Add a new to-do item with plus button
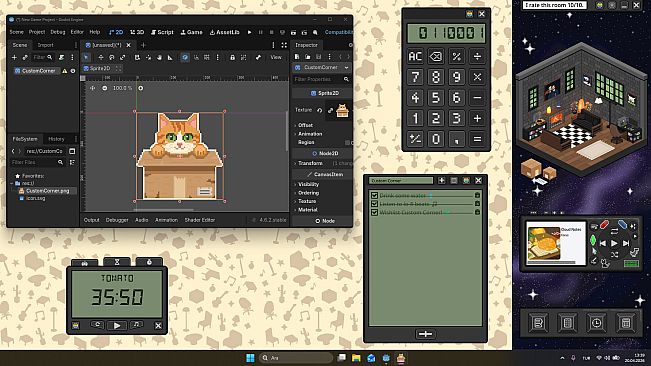The image size is (651, 366). coord(425,334)
